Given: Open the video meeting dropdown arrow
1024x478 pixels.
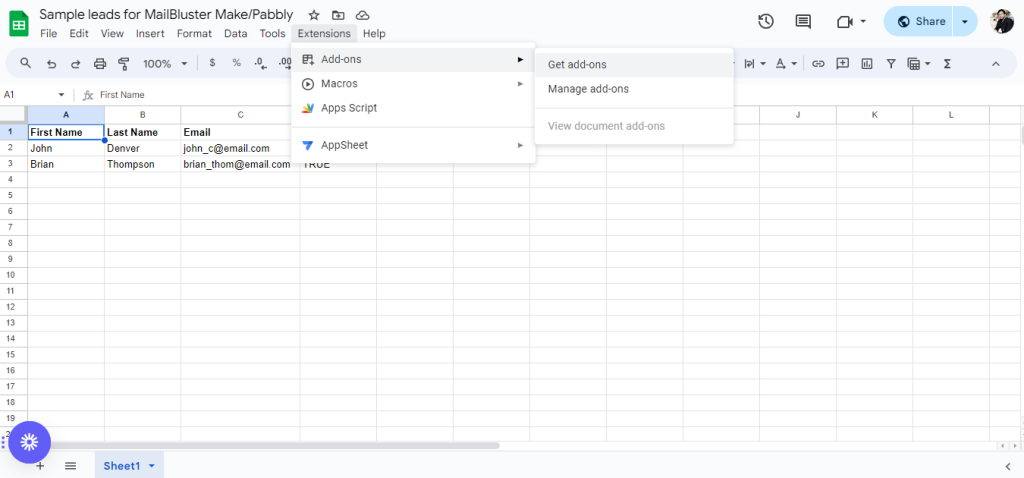Looking at the screenshot, I should point(863,22).
